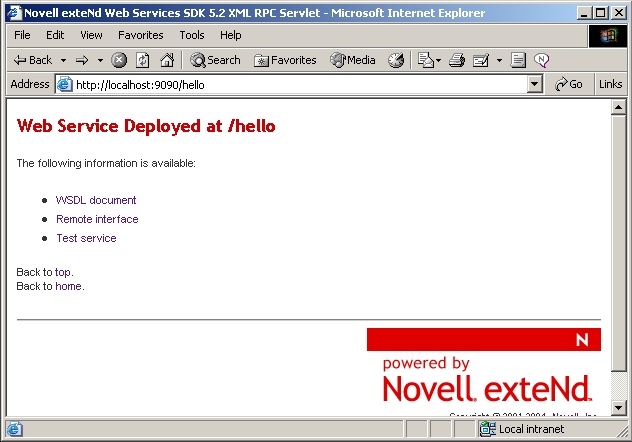The width and height of the screenshot is (632, 442).
Task: Click the Edit page toolbar icon
Action: (x=481, y=60)
